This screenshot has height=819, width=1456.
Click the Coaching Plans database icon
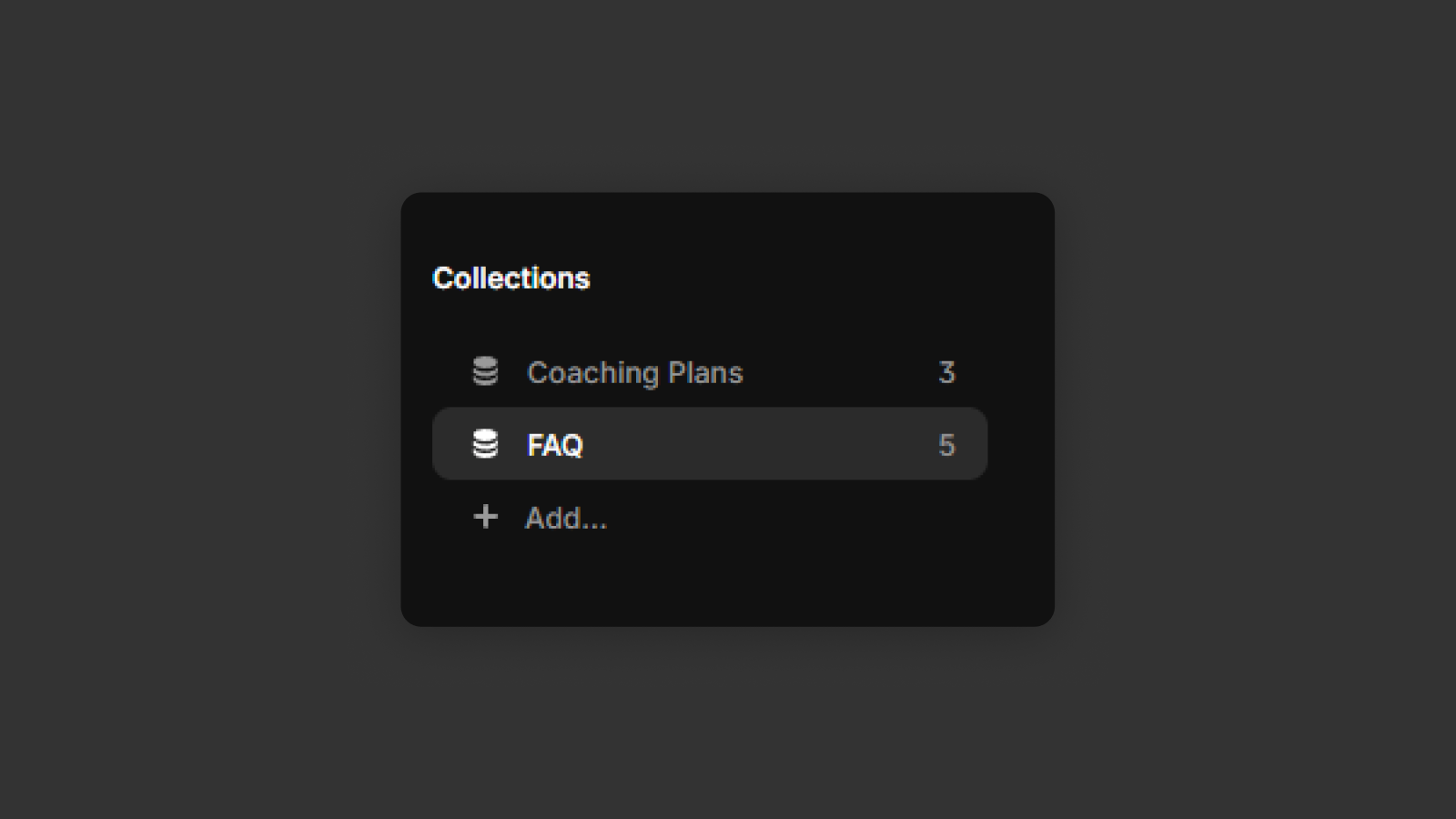485,371
